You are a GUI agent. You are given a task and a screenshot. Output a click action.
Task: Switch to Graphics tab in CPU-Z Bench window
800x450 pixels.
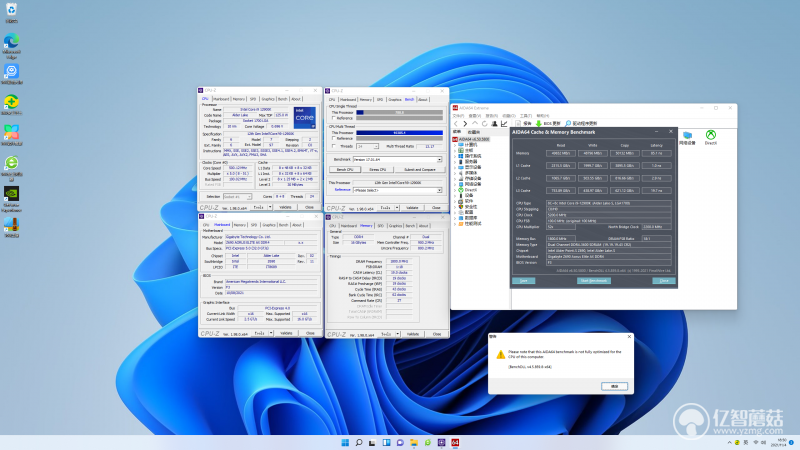[x=395, y=99]
